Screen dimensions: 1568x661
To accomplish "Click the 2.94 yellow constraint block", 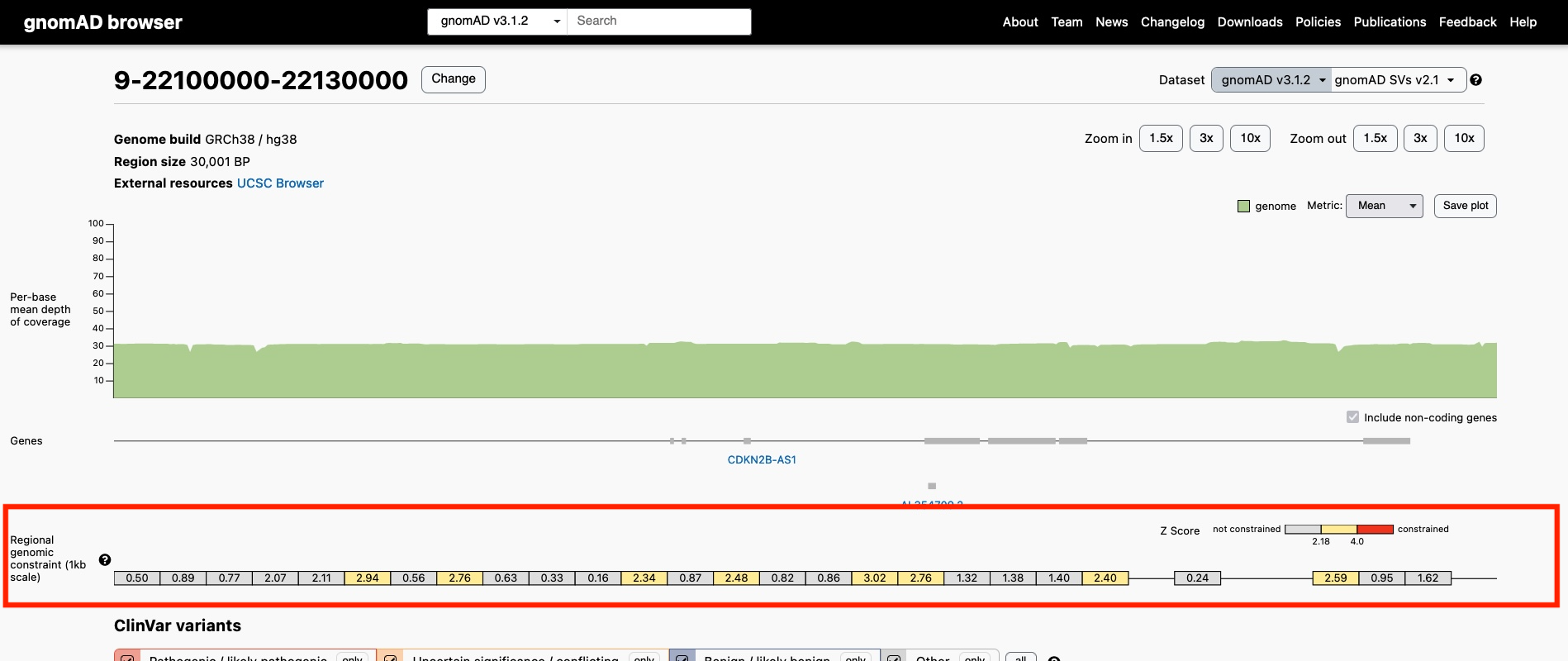I will 367,578.
